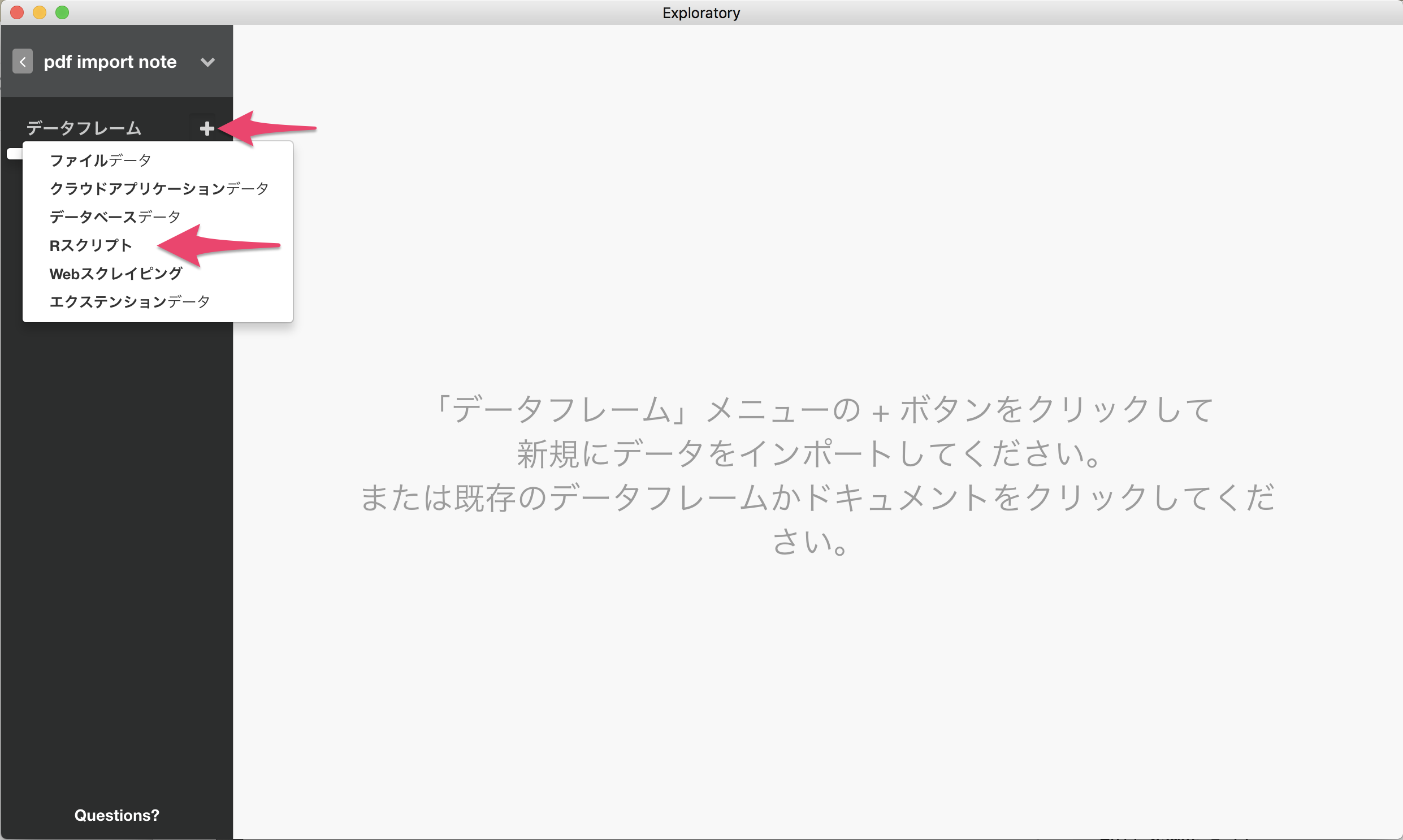Click the back arrow beside pdf import note

tap(23, 61)
